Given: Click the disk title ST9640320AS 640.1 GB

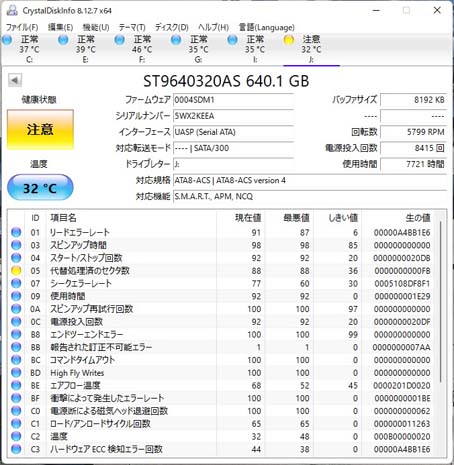Looking at the screenshot, I should tap(226, 81).
